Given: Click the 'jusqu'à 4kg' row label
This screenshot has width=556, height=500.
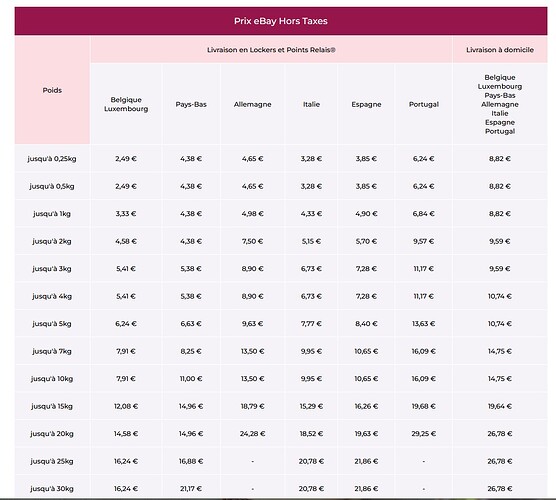Looking at the screenshot, I should (x=52, y=296).
